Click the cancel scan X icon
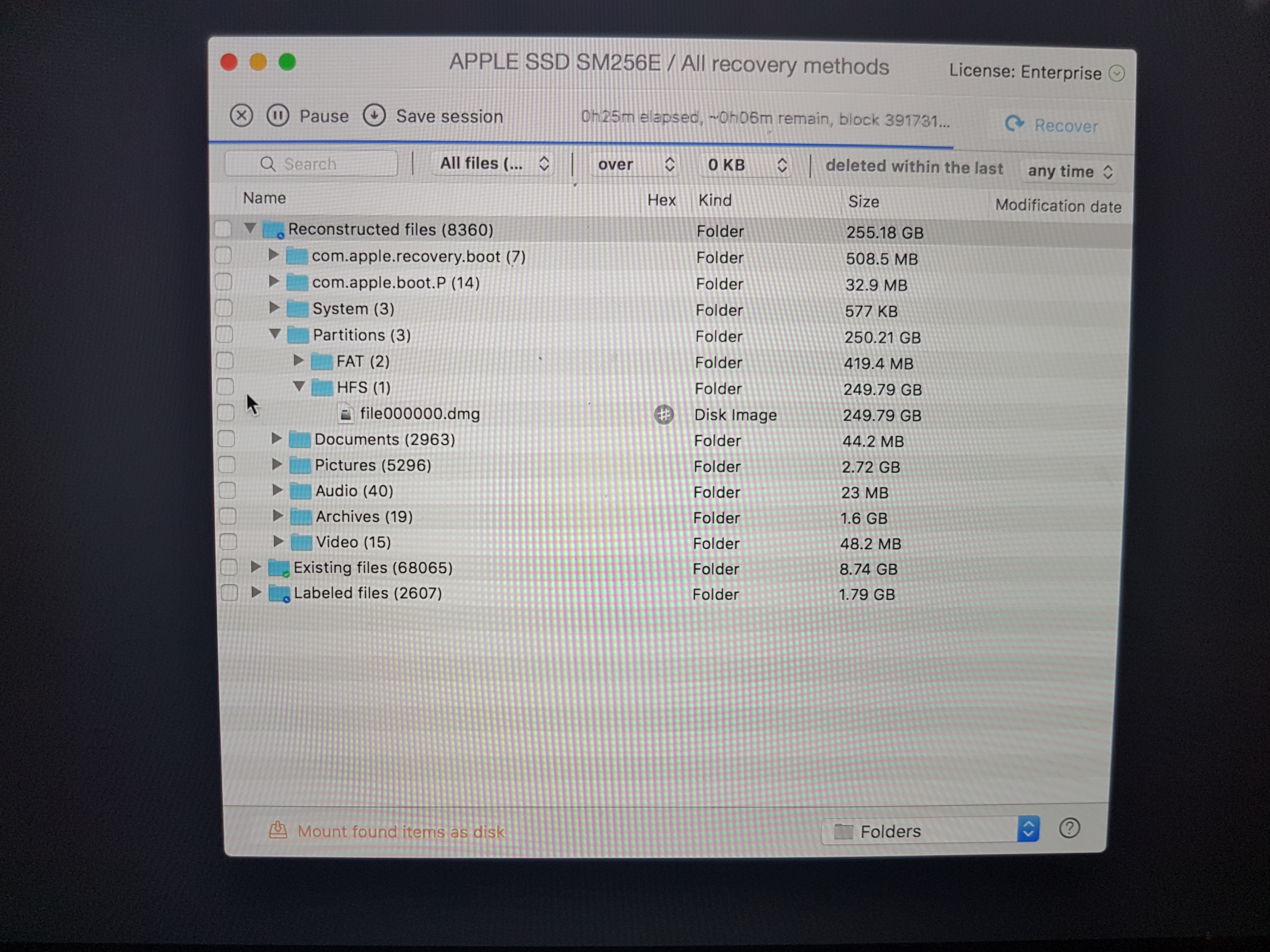The height and width of the screenshot is (952, 1270). 241,115
